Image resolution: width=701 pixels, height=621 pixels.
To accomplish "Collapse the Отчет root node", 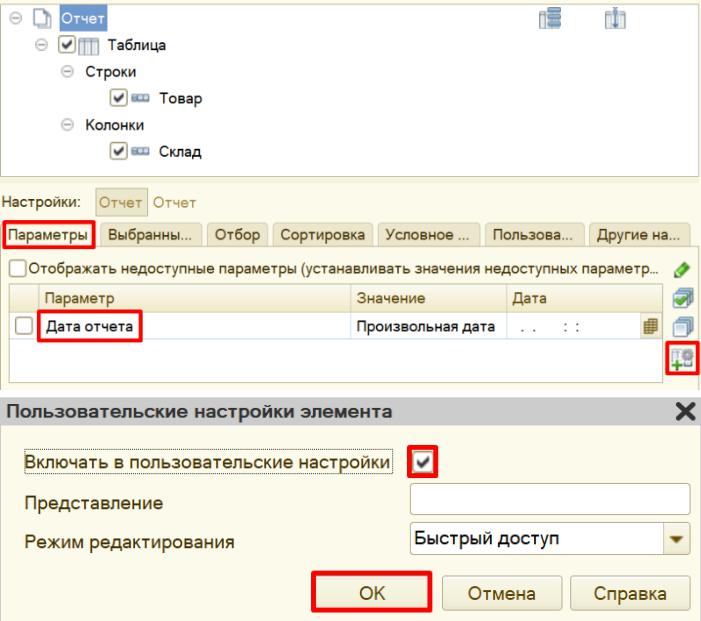I will tap(16, 18).
